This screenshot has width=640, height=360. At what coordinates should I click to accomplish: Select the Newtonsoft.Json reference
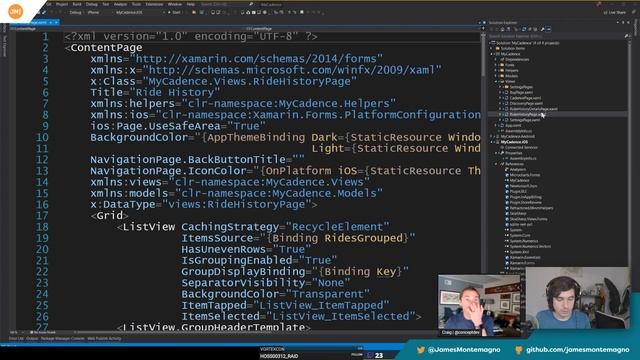523,186
